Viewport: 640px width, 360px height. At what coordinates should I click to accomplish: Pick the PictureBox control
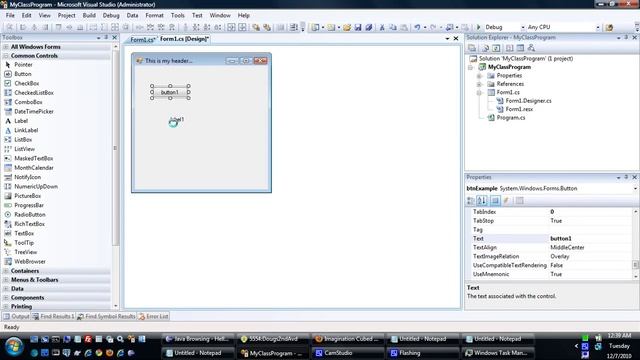tap(27, 196)
